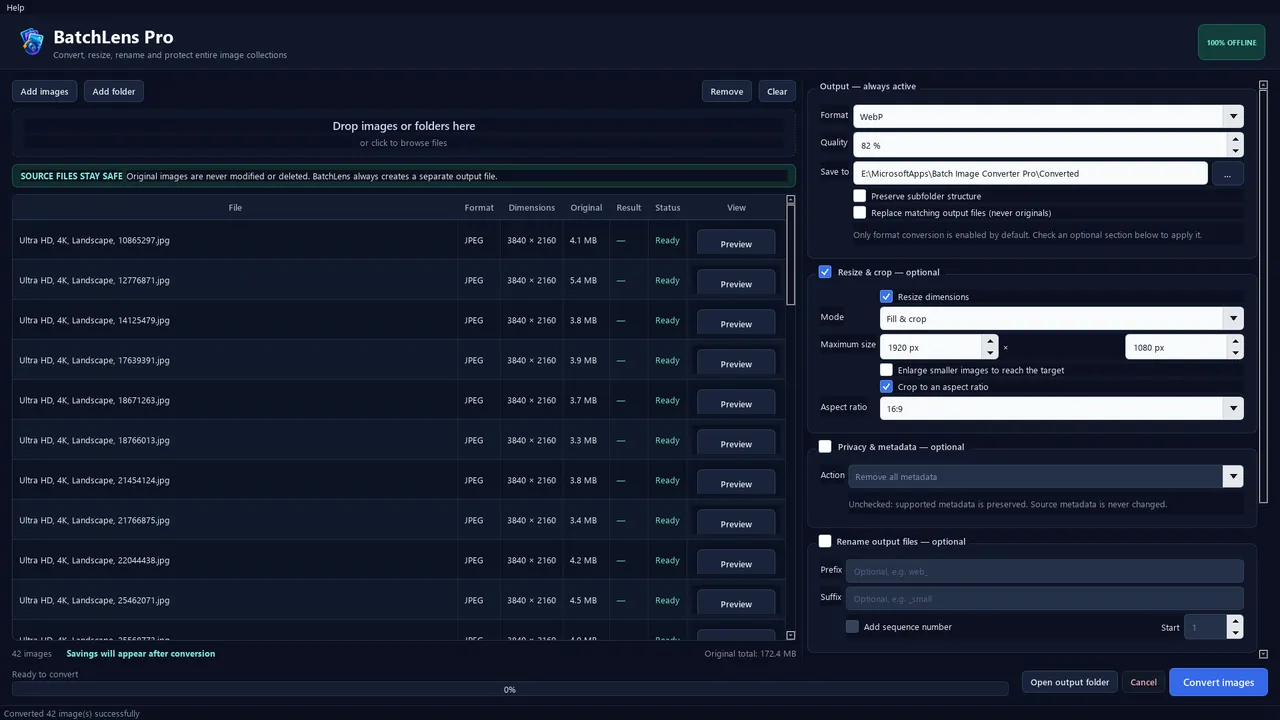The image size is (1280, 720).
Task: Increase the sequence Start number
Action: [x=1236, y=622]
